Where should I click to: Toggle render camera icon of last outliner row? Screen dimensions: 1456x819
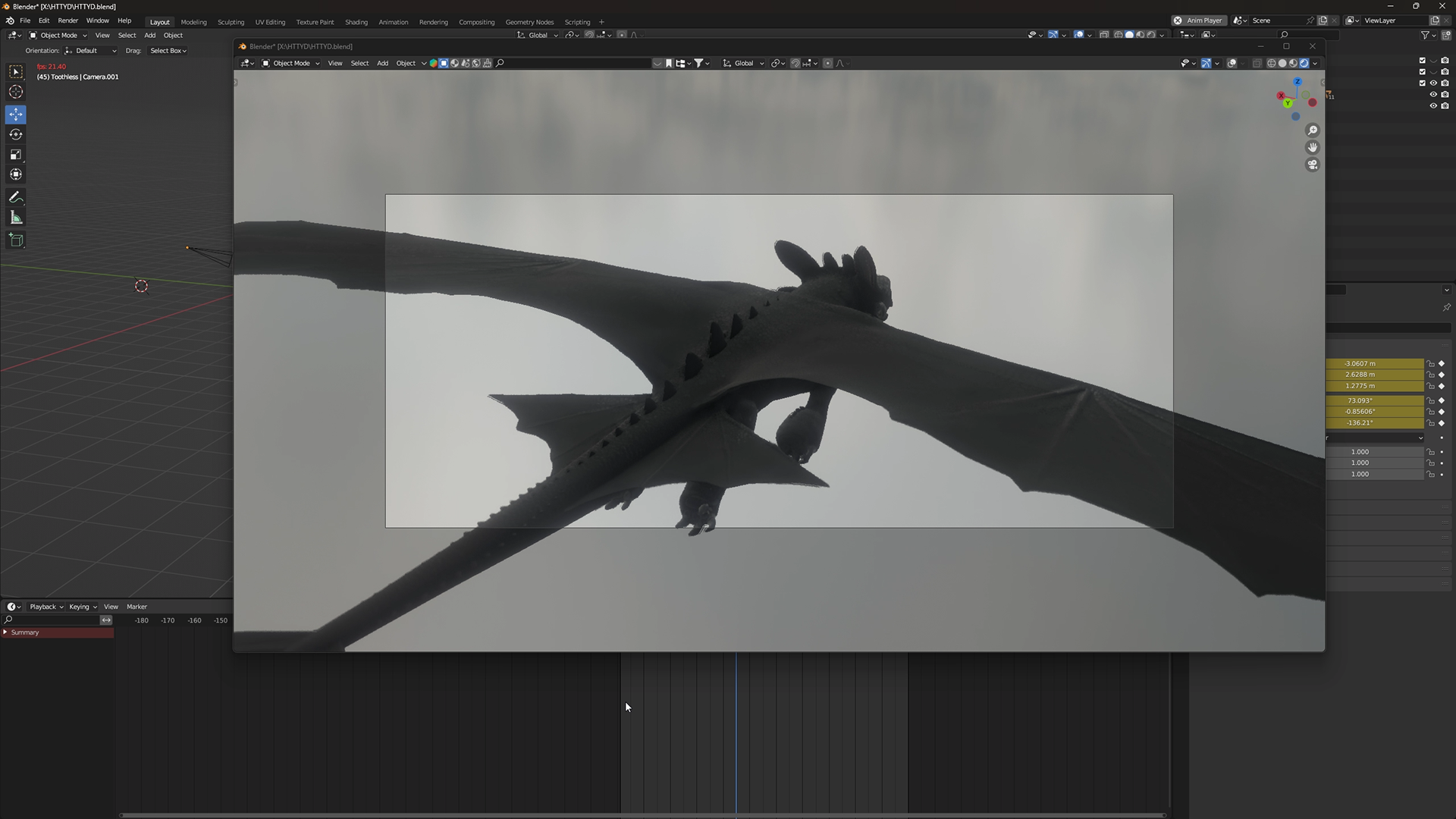(x=1445, y=105)
